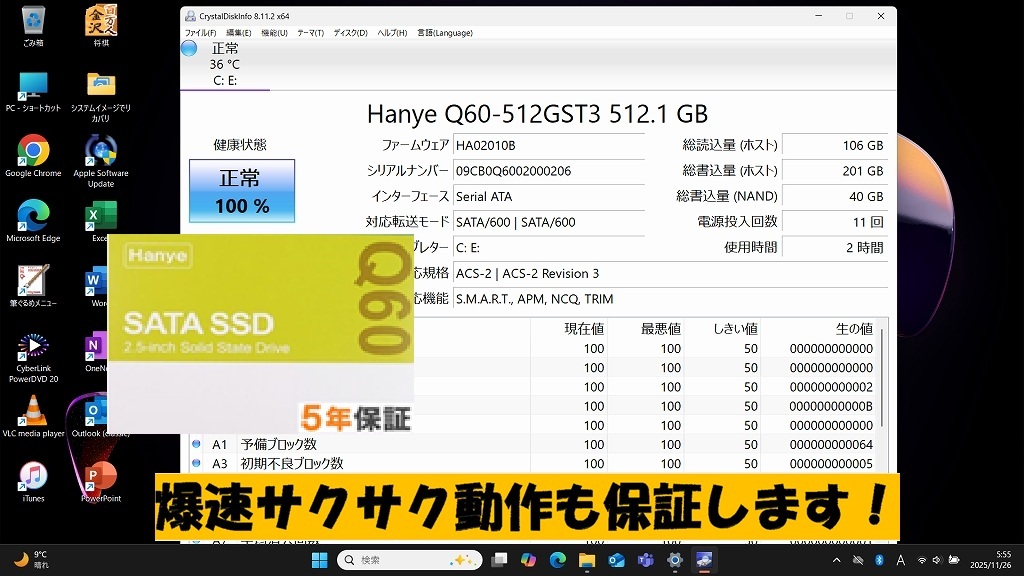Click the 最悪値 column header
The height and width of the screenshot is (576, 1024).
(x=646, y=328)
